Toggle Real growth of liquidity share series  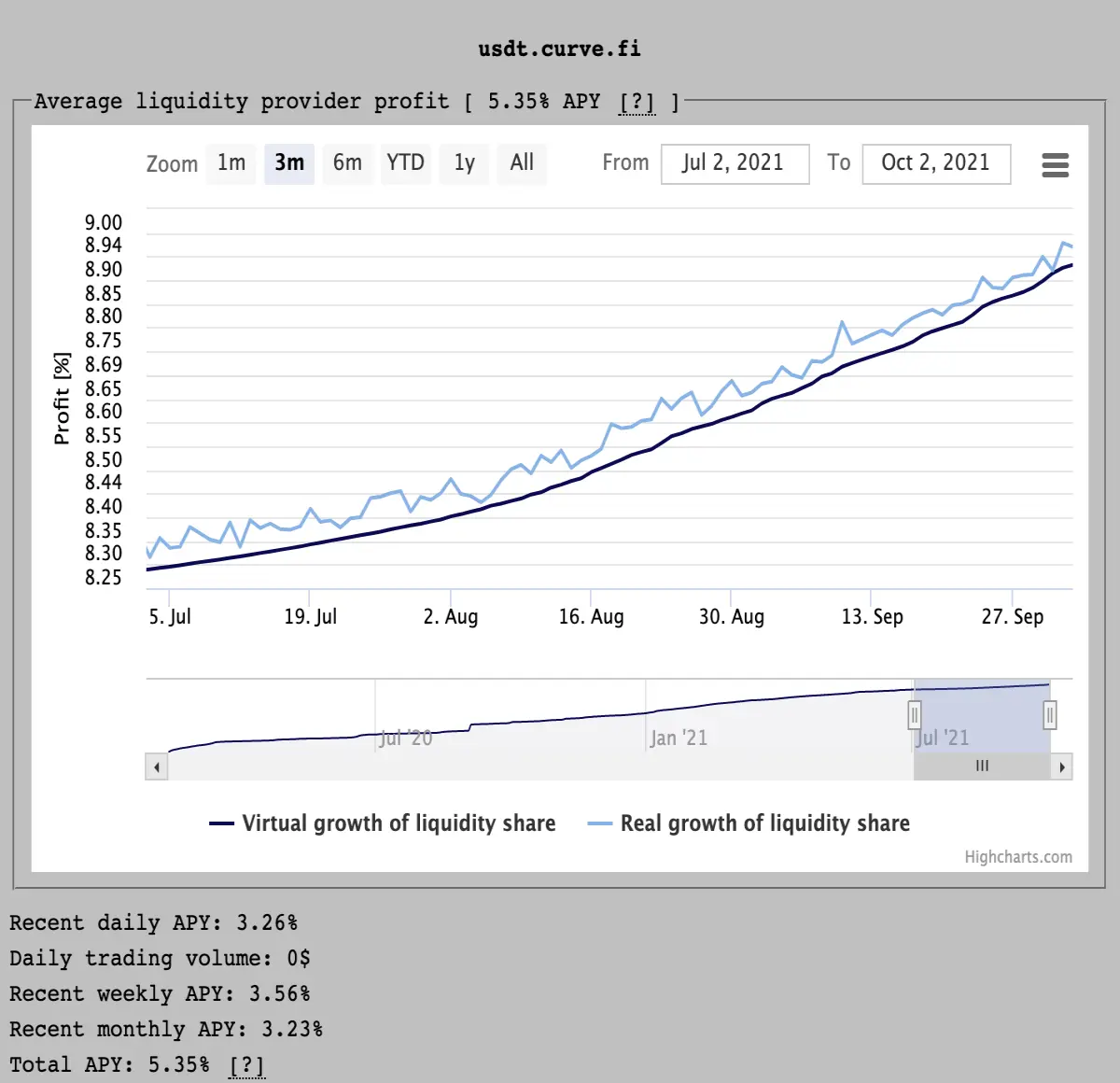click(749, 823)
